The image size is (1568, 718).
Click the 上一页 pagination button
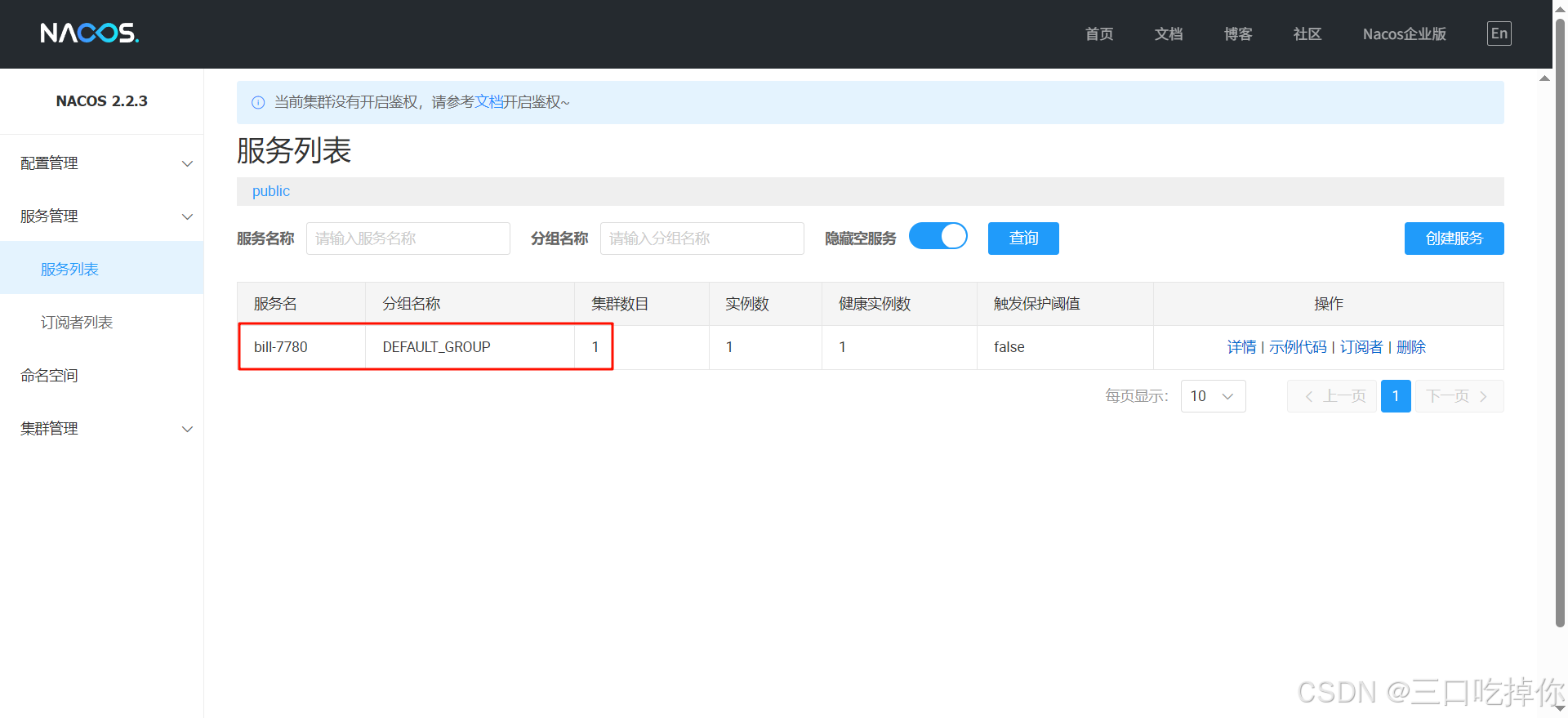1332,396
